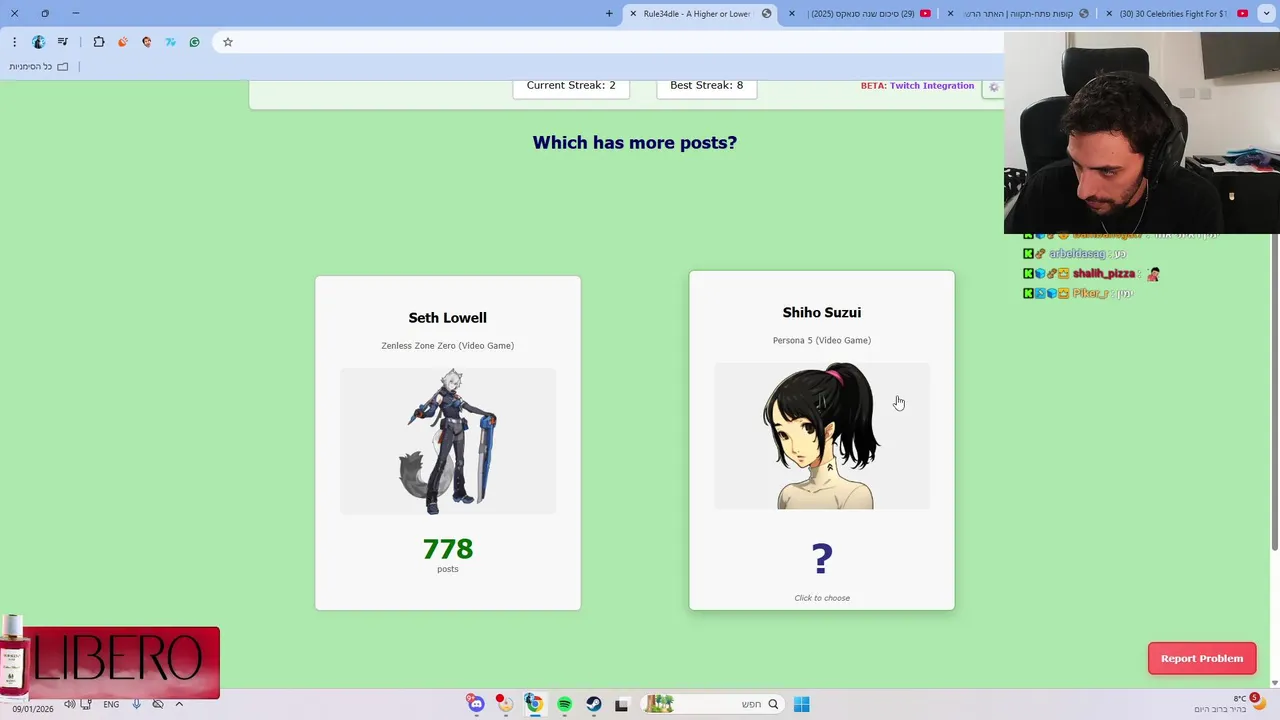
Task: Click the 'Click to choose' text
Action: pyautogui.click(x=822, y=598)
